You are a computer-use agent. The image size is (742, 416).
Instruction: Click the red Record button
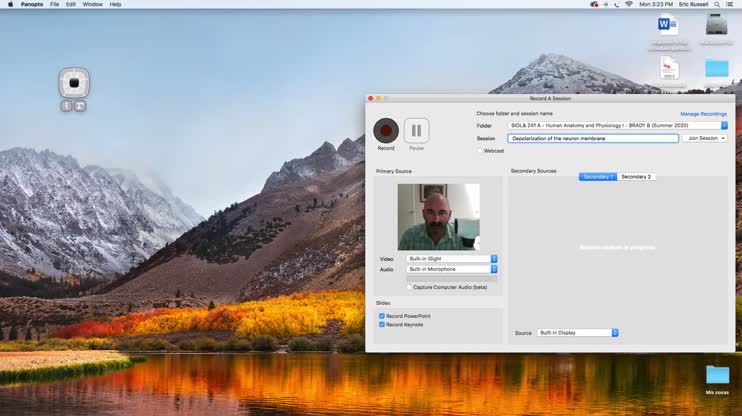(x=386, y=130)
